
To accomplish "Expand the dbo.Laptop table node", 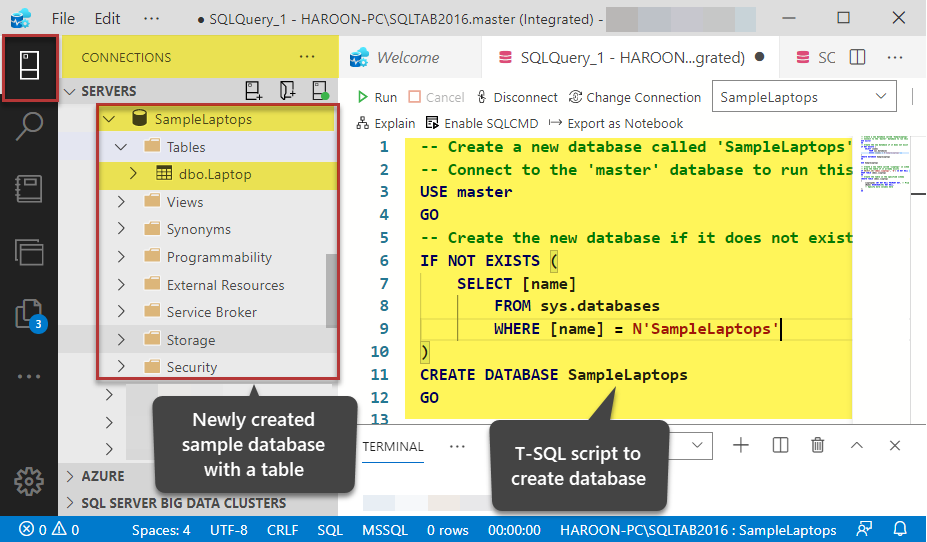I will [133, 174].
